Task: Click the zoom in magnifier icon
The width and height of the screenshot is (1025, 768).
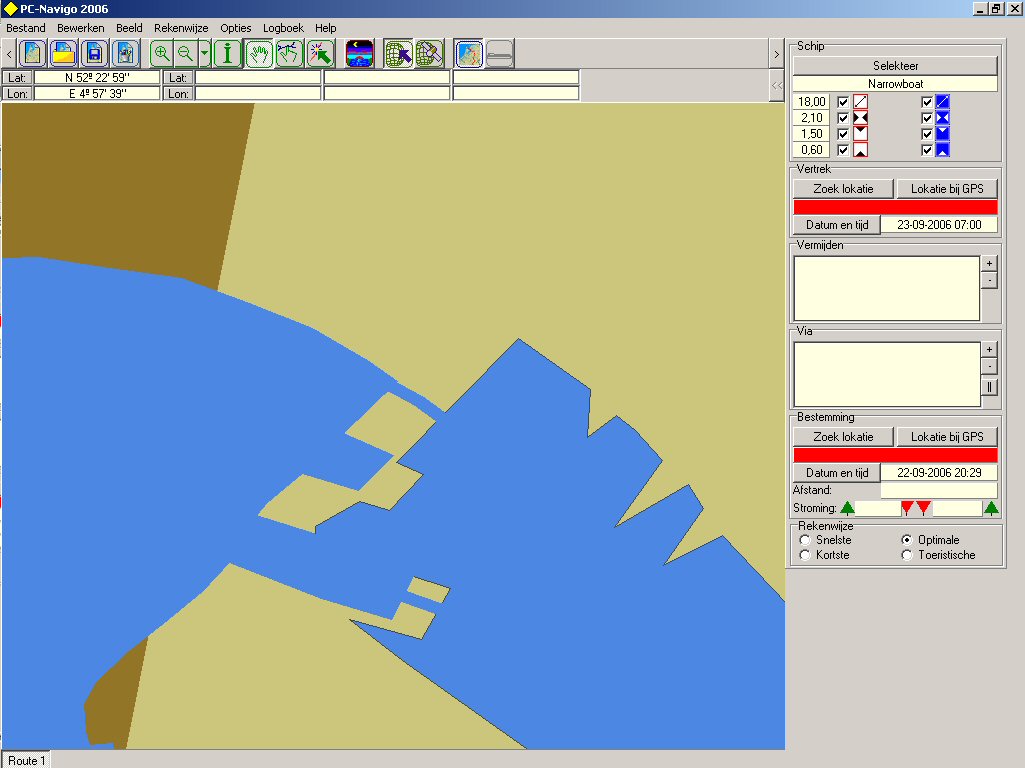Action: (162, 53)
